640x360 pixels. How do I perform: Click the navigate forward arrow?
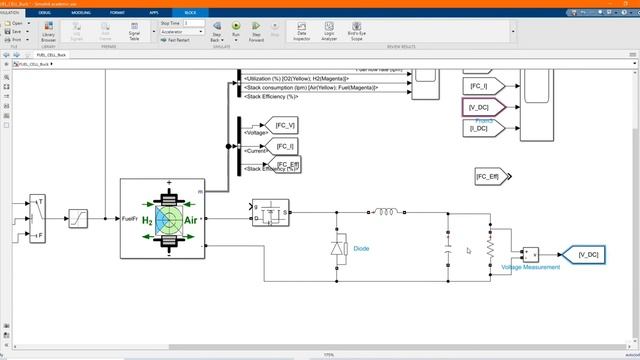(x=16, y=55)
